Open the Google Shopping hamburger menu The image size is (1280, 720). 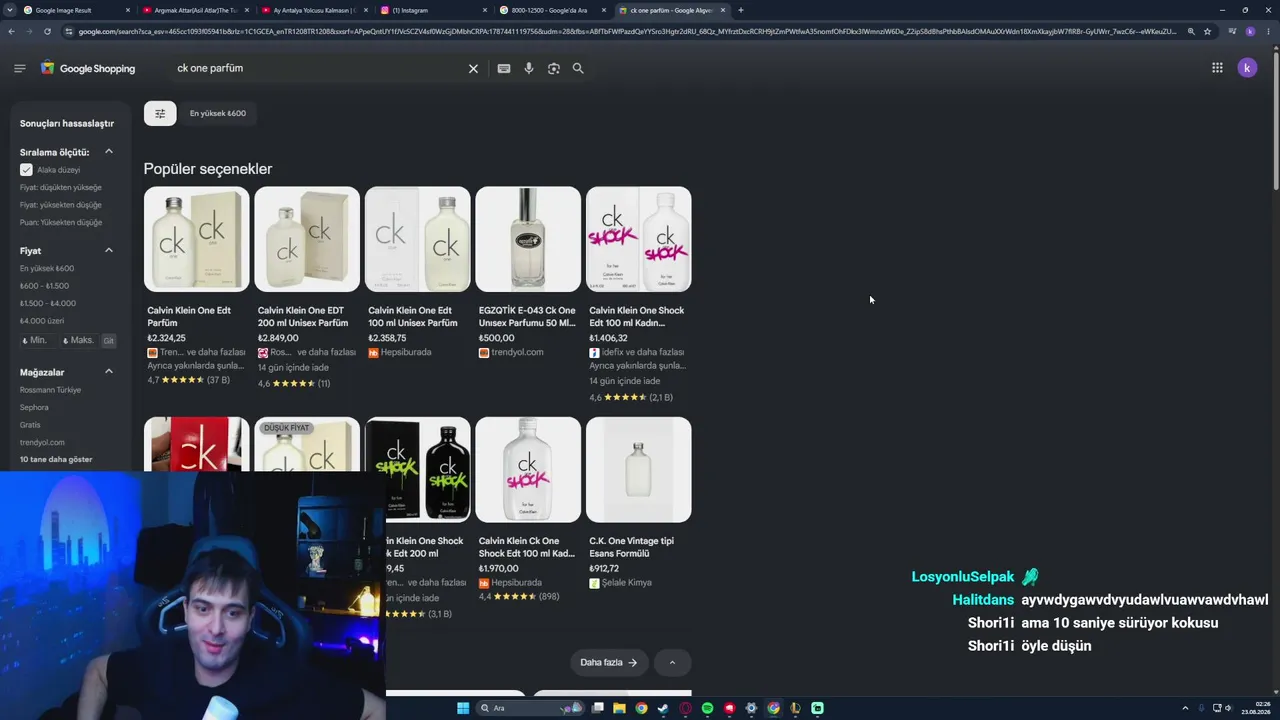click(19, 68)
